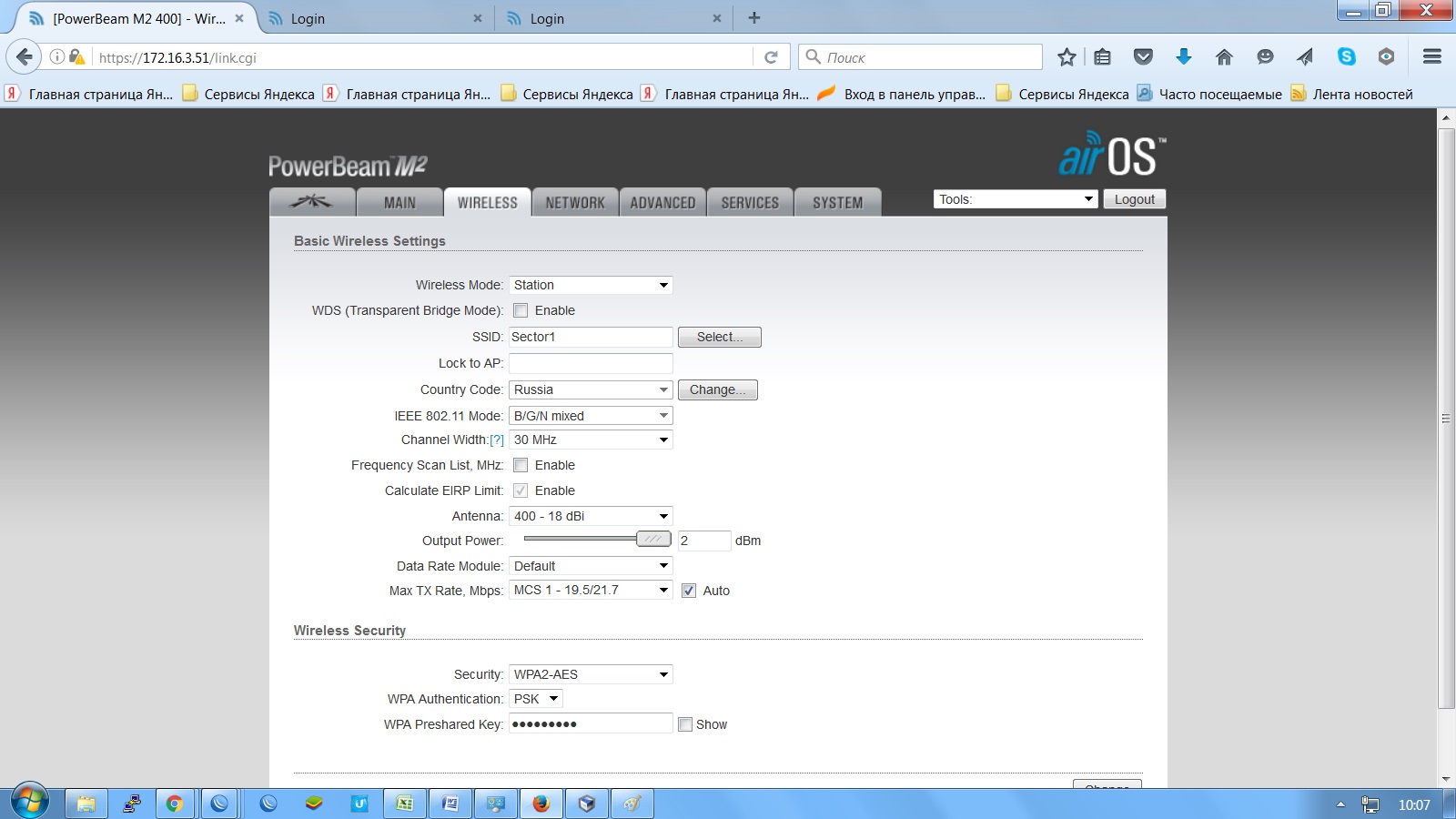The height and width of the screenshot is (819, 1456).
Task: Open the Ubiquiti logo tab in airOS
Action: [x=312, y=202]
